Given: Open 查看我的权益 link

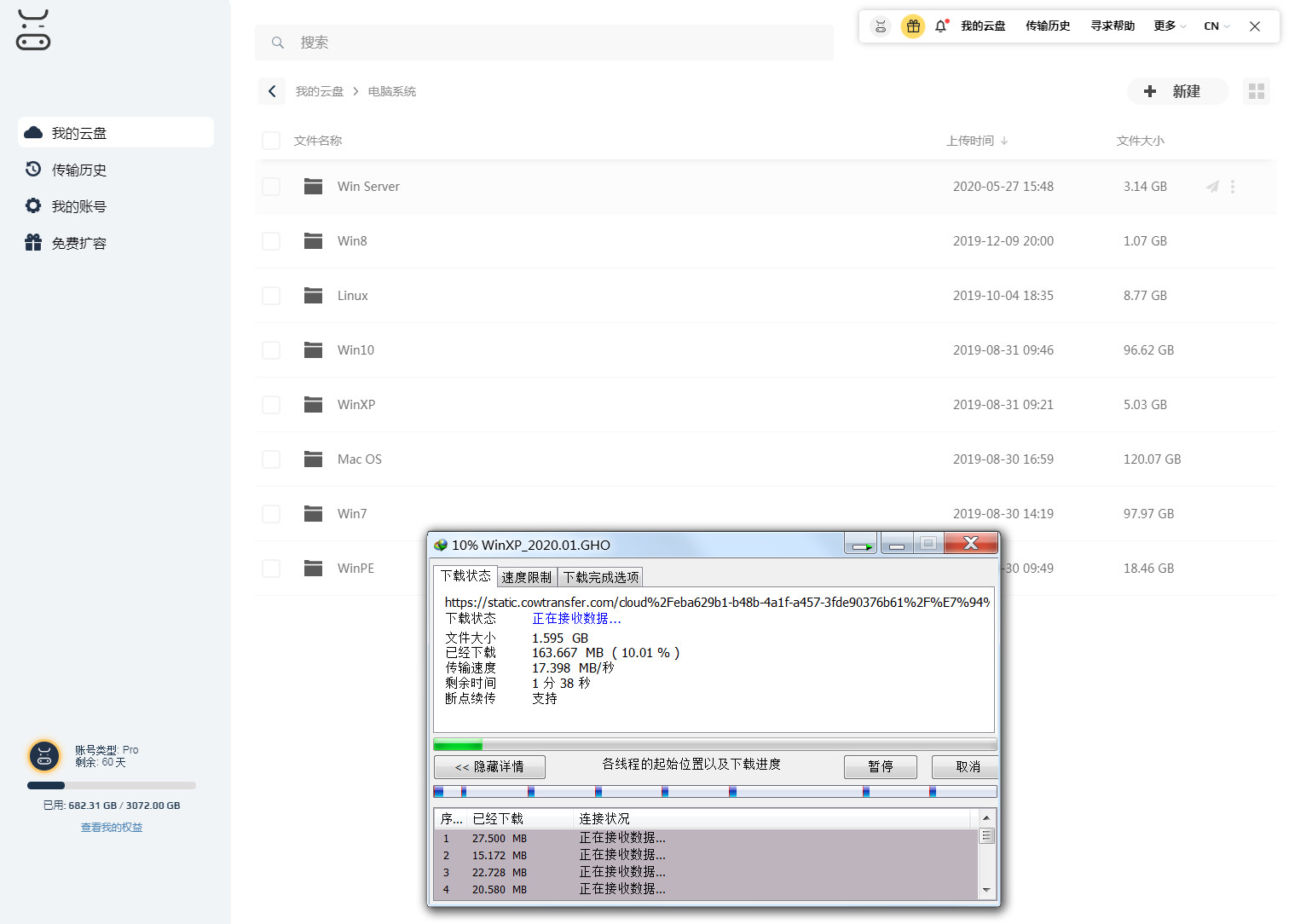Looking at the screenshot, I should tap(112, 828).
